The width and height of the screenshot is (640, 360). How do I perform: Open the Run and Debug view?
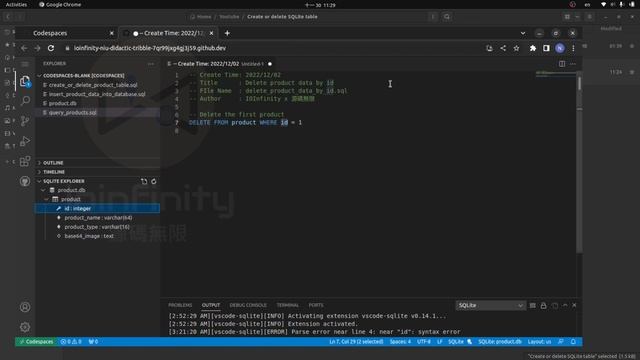(x=25, y=141)
